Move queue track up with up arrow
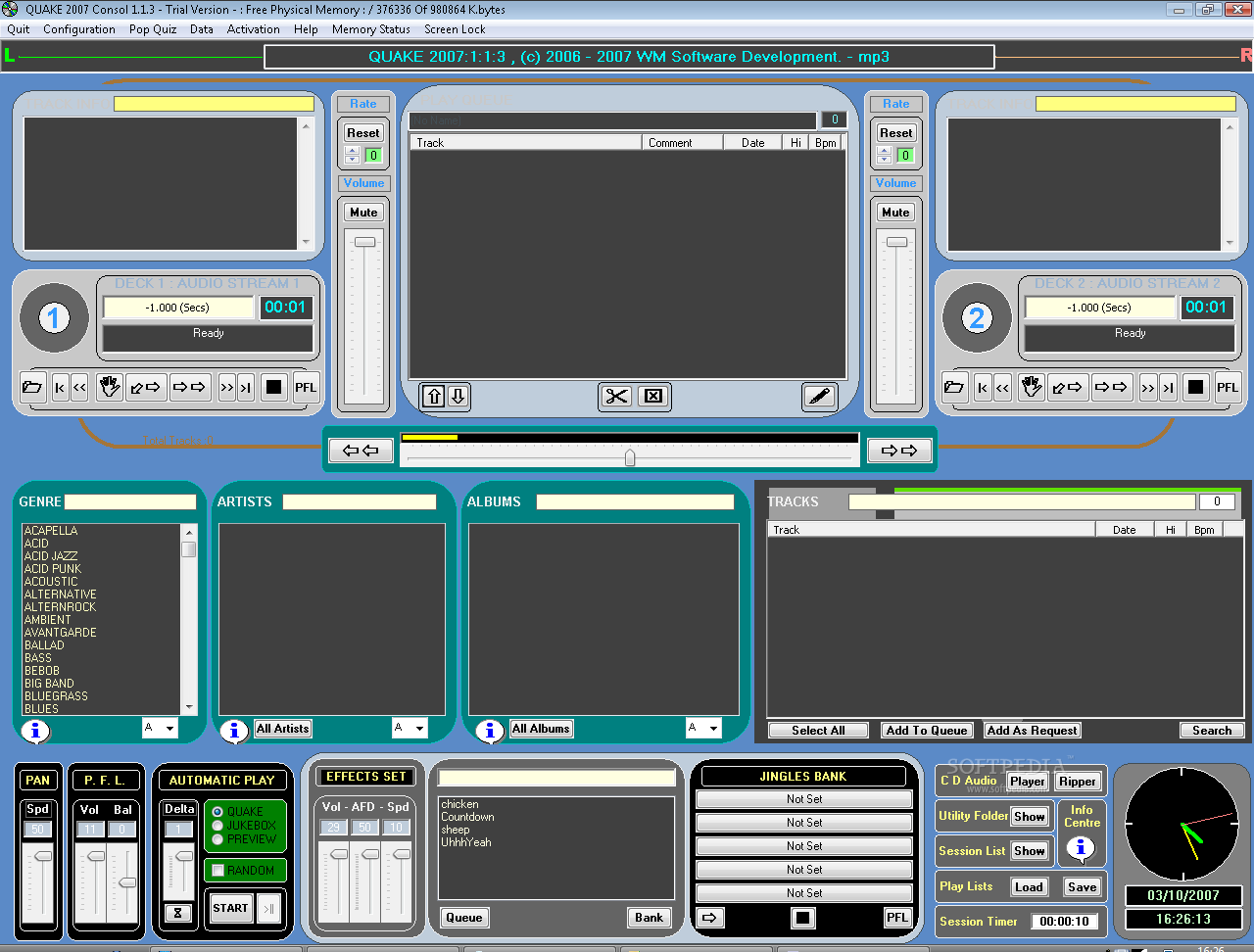Image resolution: width=1254 pixels, height=952 pixels. click(x=434, y=396)
